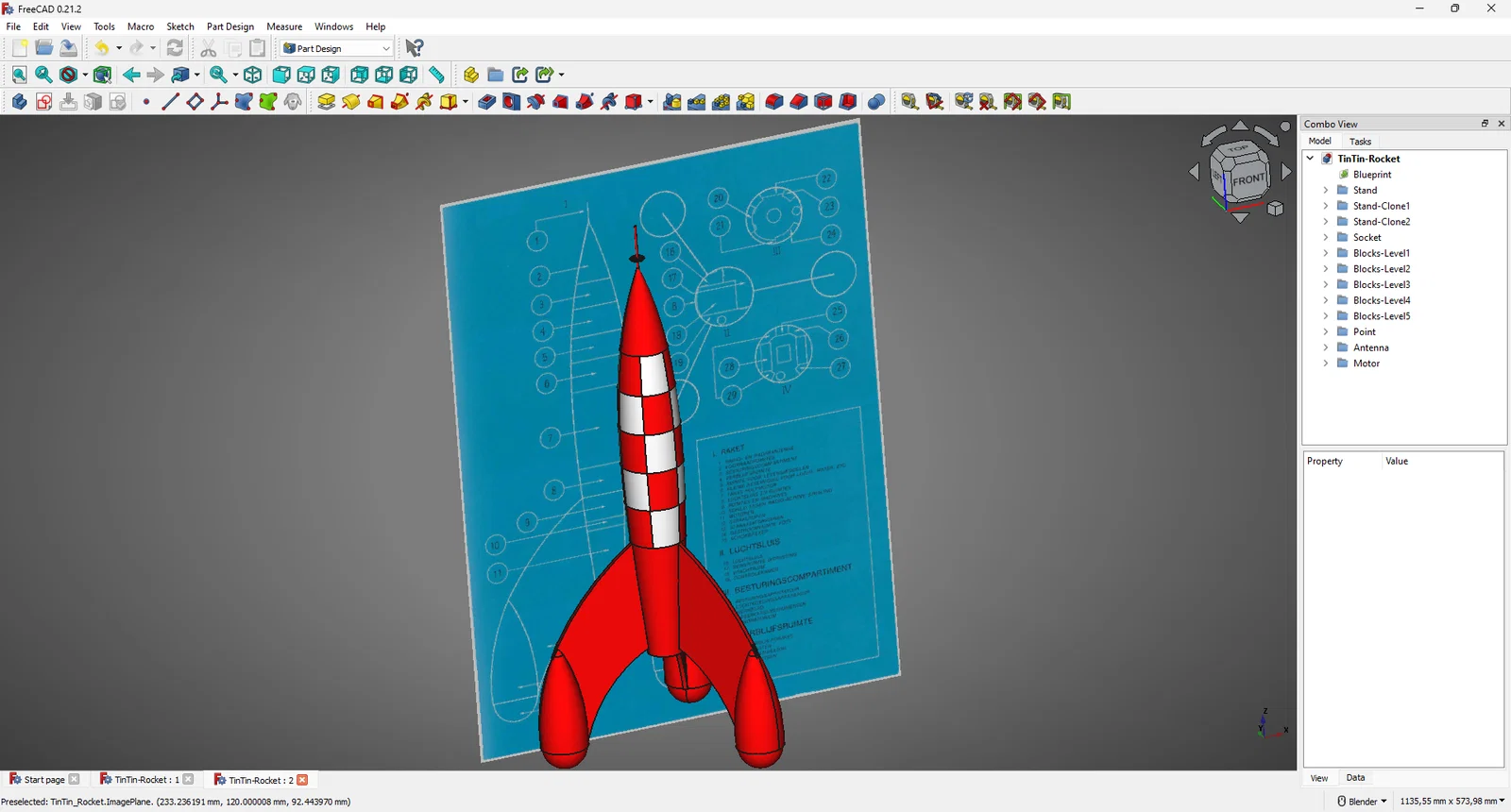Open the Measure menu
This screenshot has width=1511, height=812.
[284, 26]
